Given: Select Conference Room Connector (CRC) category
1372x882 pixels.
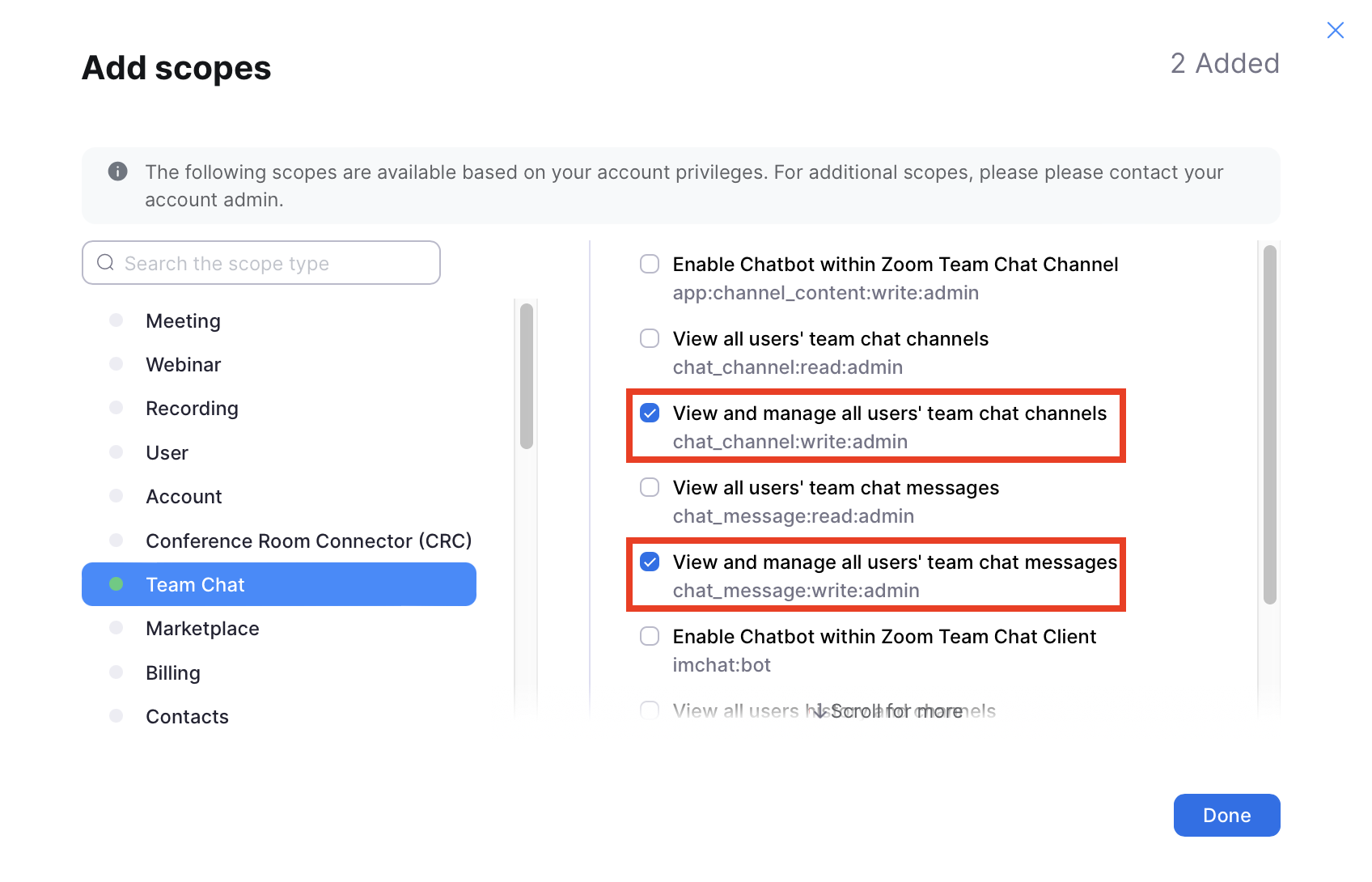Looking at the screenshot, I should 308,541.
